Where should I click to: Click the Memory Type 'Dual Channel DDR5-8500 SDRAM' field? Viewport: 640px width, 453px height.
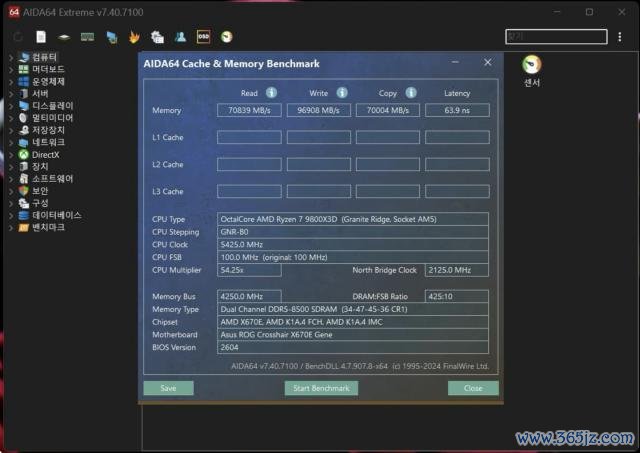pyautogui.click(x=353, y=309)
